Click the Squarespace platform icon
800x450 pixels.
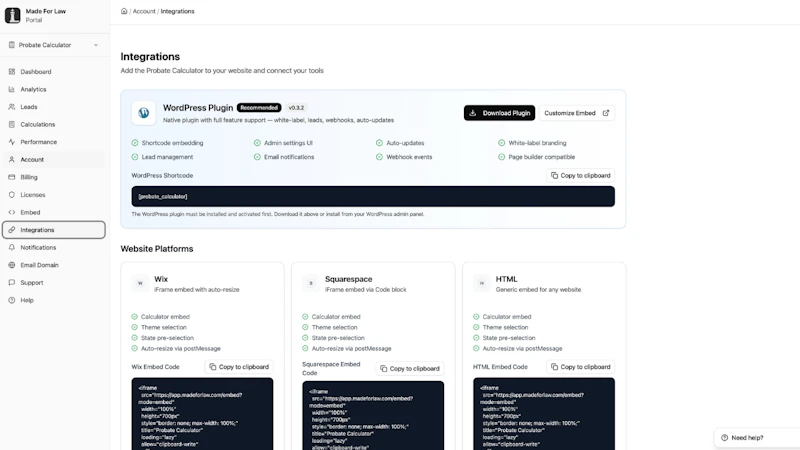click(x=311, y=283)
